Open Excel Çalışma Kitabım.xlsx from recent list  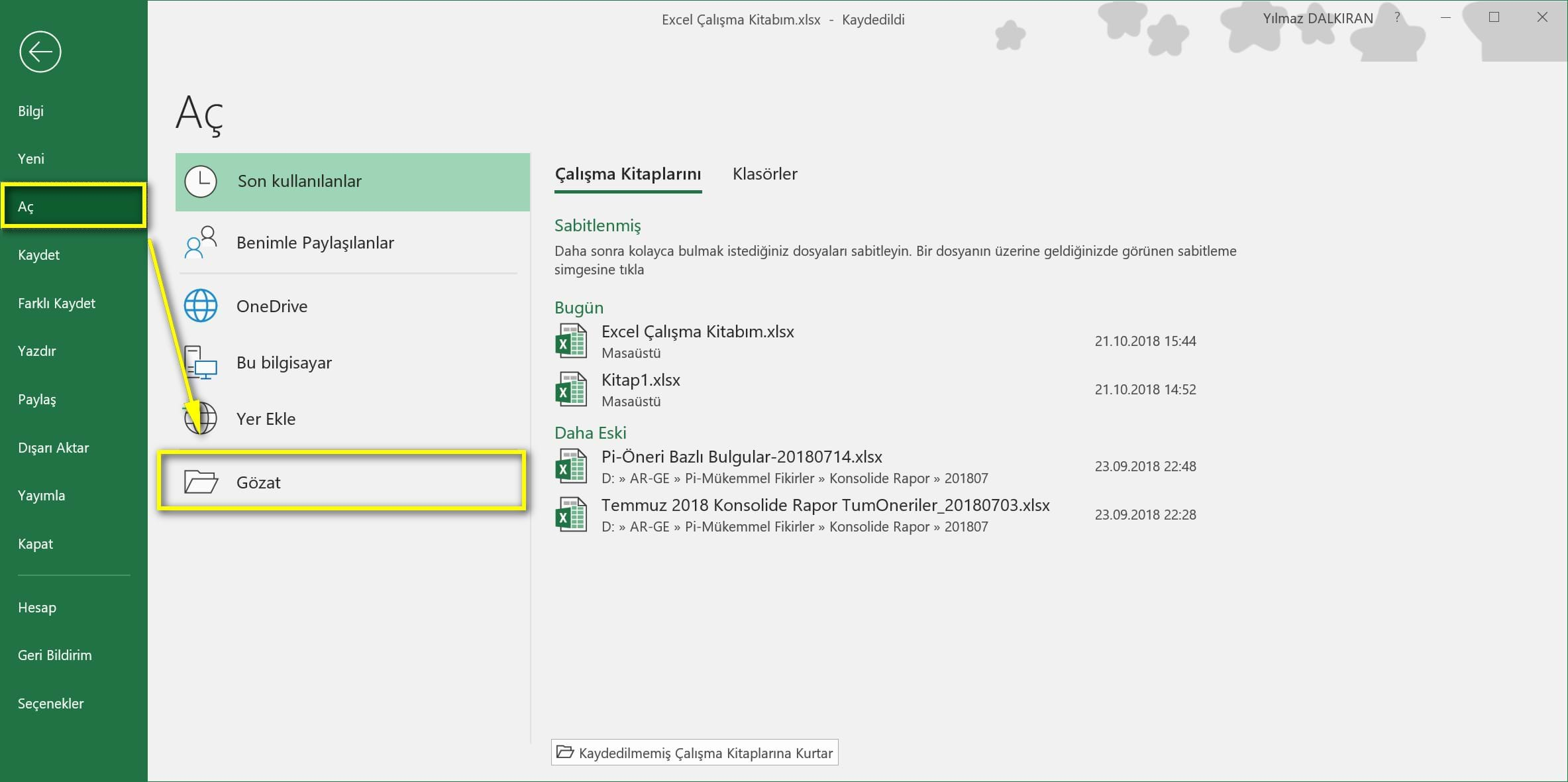click(875, 341)
